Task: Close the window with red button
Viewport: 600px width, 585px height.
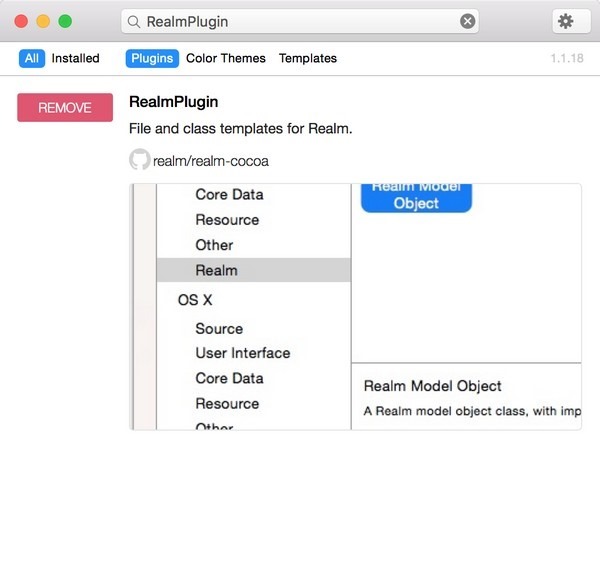Action: (21, 21)
